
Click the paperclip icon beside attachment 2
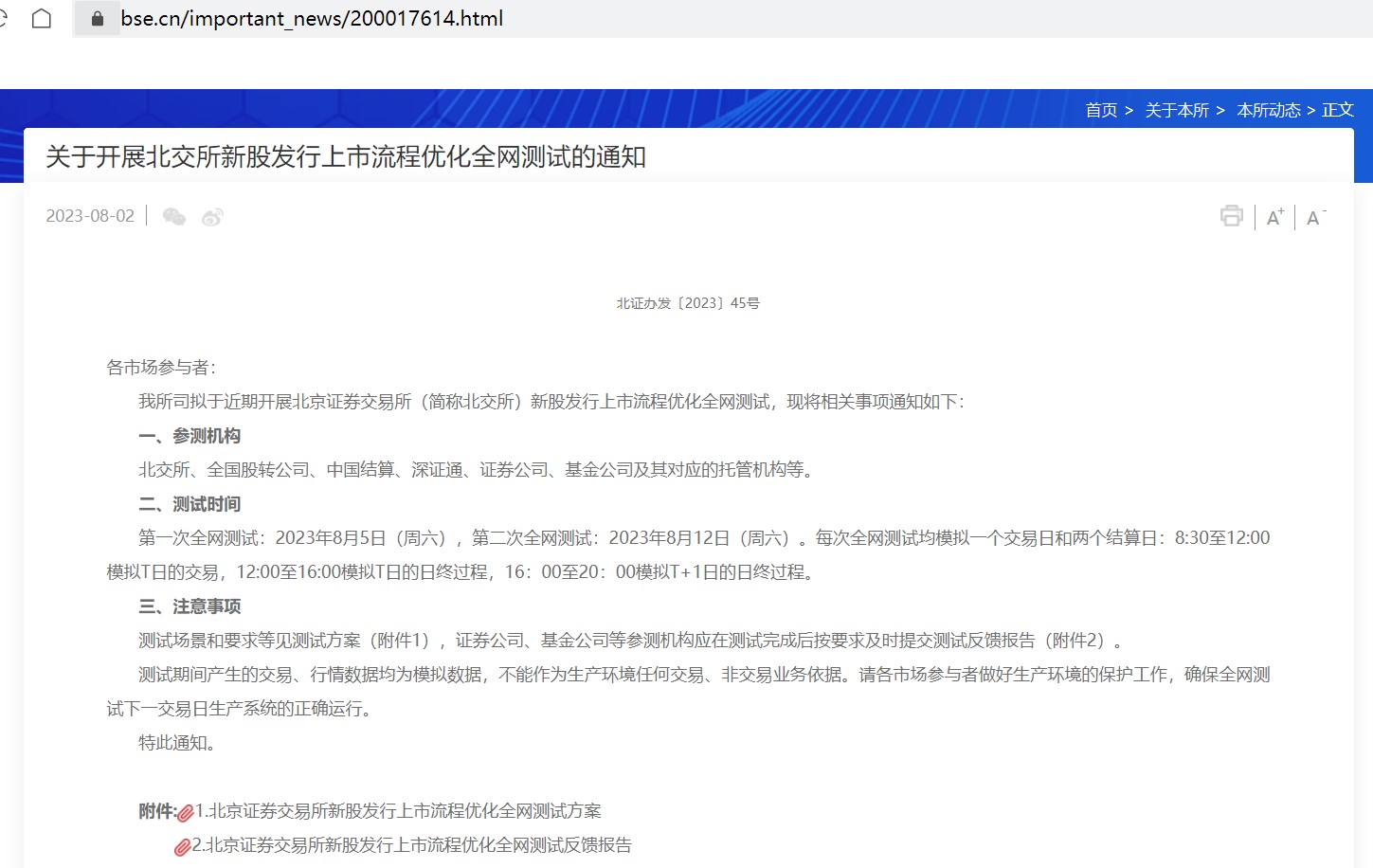[183, 846]
